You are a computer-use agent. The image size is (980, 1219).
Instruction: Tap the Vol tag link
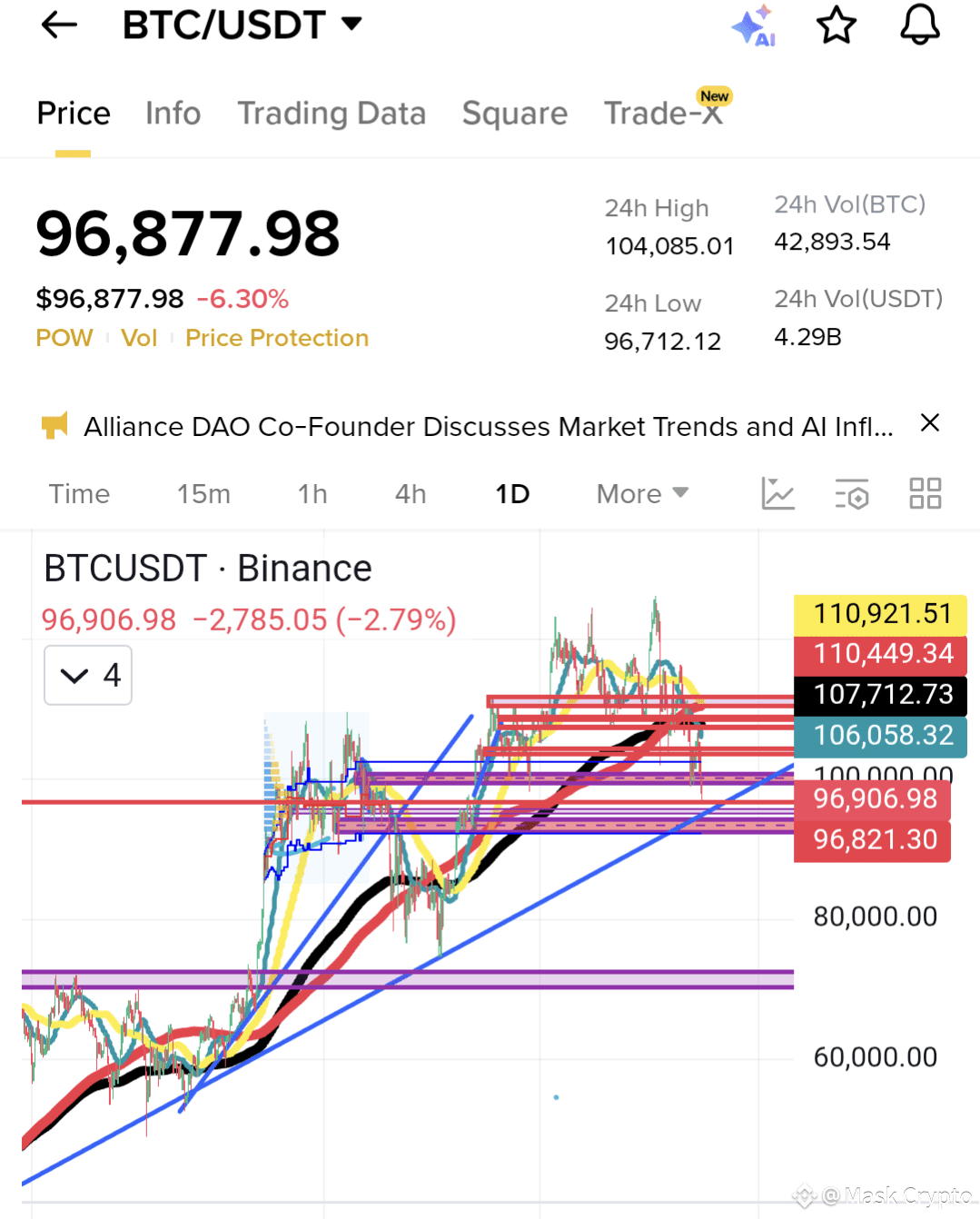tap(139, 338)
